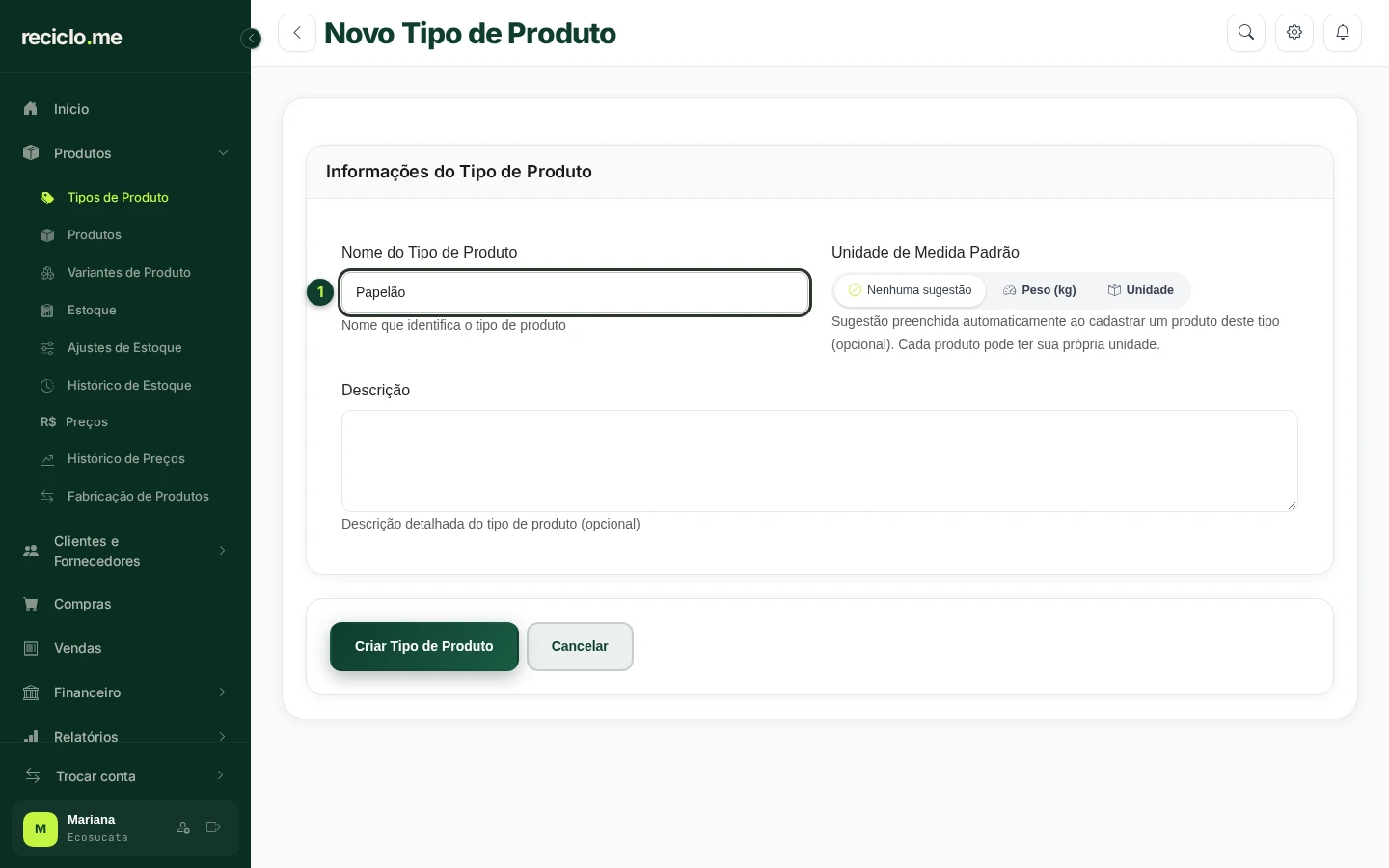
Task: Open notifications via the bell icon
Action: point(1343,33)
